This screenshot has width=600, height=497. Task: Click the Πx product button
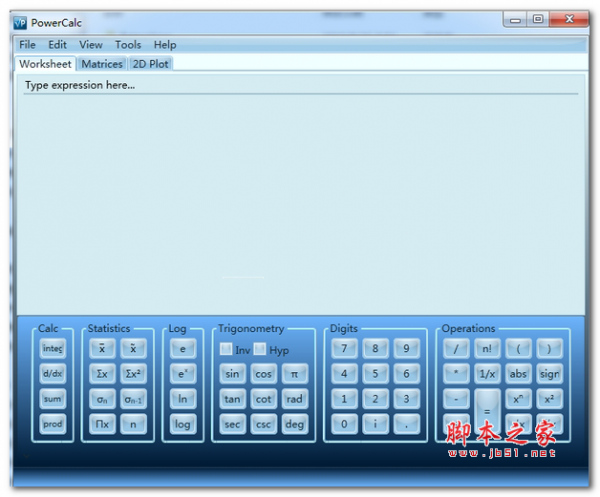click(x=102, y=424)
